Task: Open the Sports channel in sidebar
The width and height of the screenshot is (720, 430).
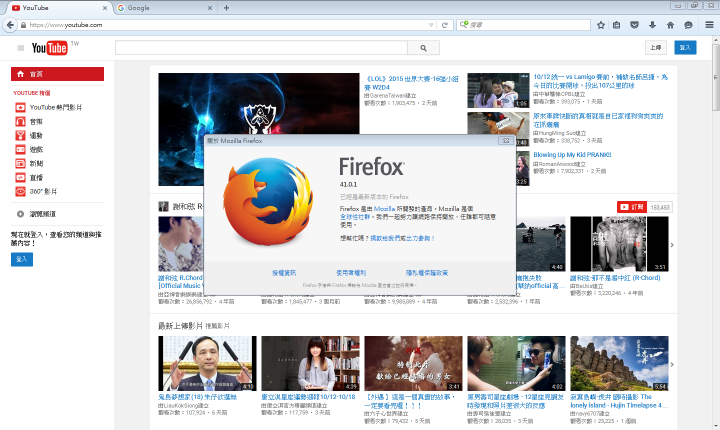Action: 36,136
